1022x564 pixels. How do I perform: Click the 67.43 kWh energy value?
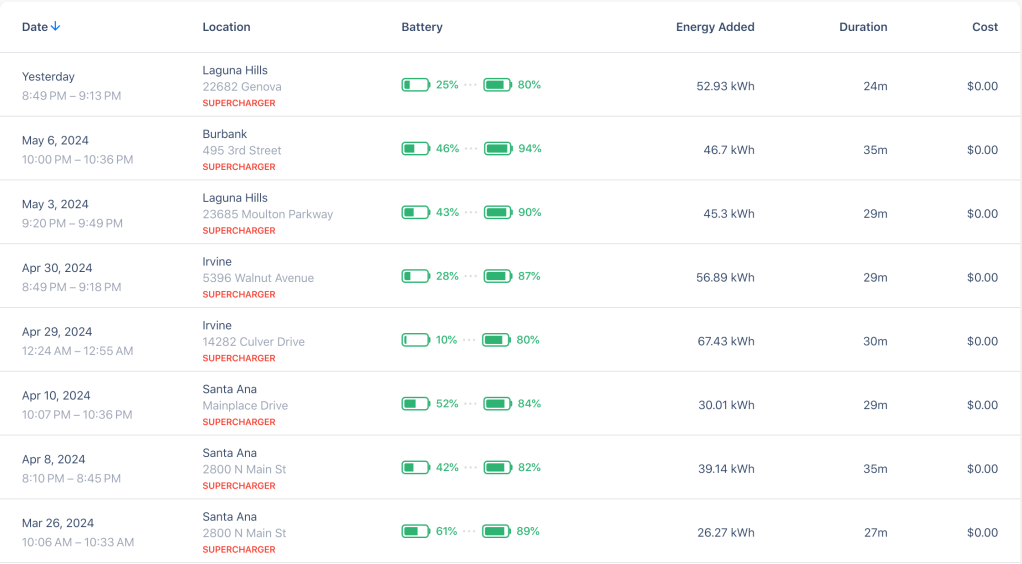726,341
